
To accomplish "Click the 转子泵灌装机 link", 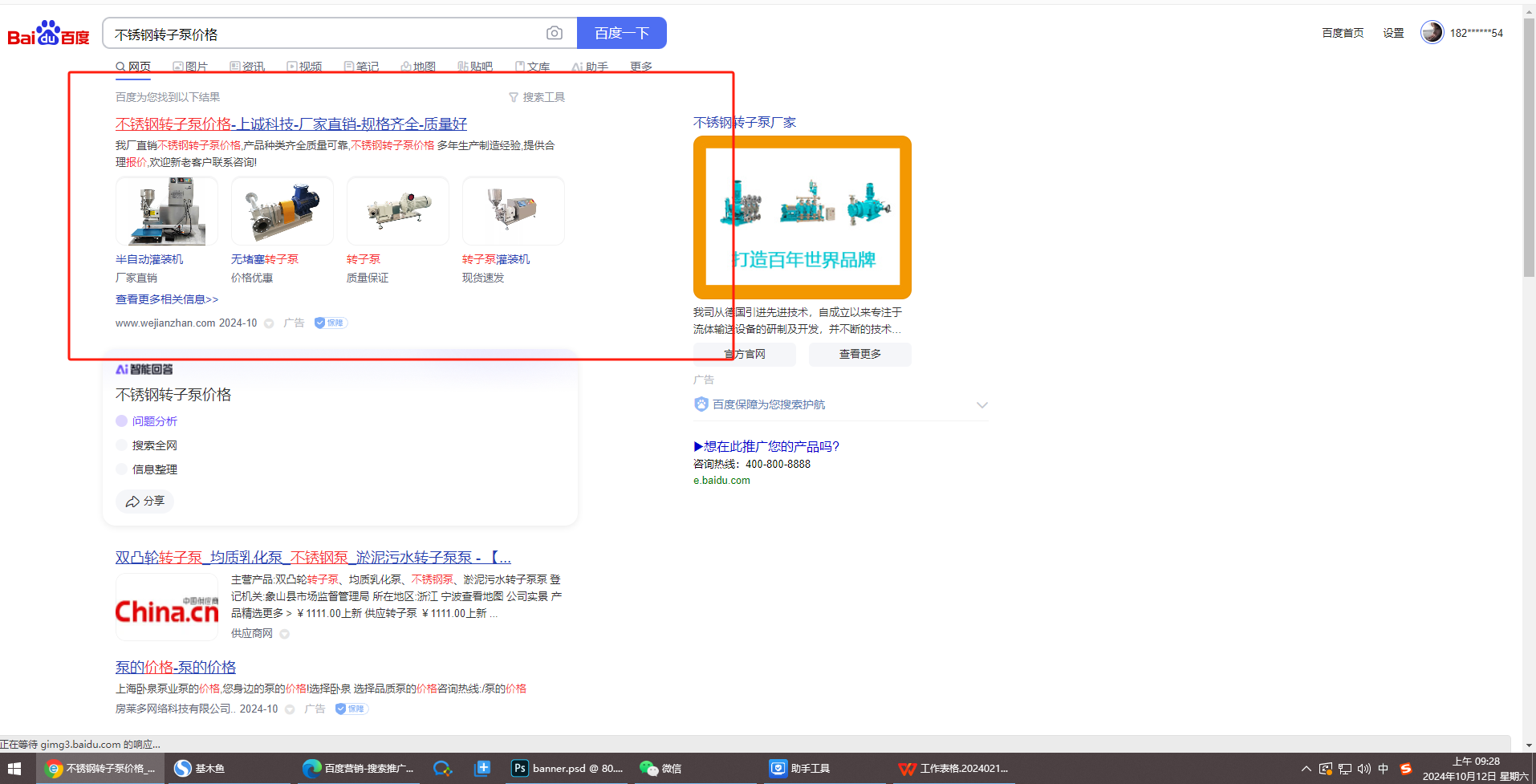I will (x=496, y=259).
